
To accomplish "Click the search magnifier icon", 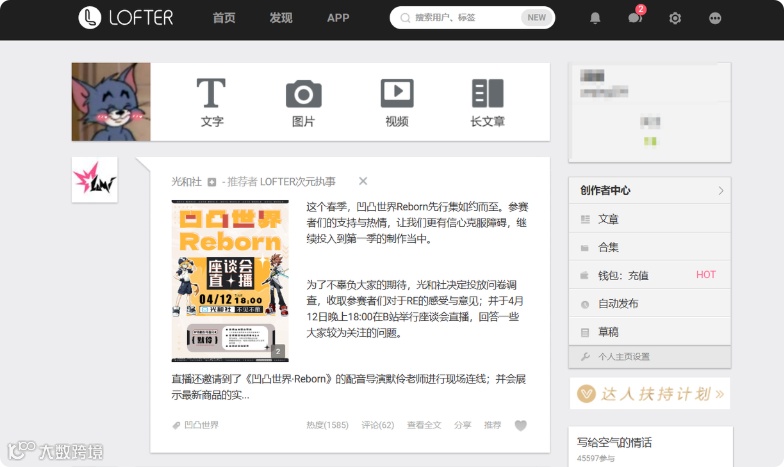I will pyautogui.click(x=405, y=18).
